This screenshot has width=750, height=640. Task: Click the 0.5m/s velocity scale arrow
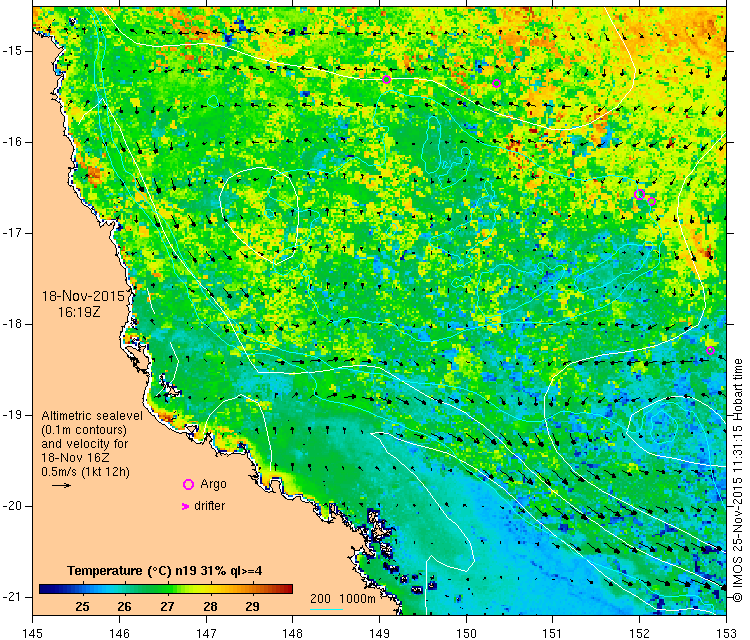click(x=61, y=486)
